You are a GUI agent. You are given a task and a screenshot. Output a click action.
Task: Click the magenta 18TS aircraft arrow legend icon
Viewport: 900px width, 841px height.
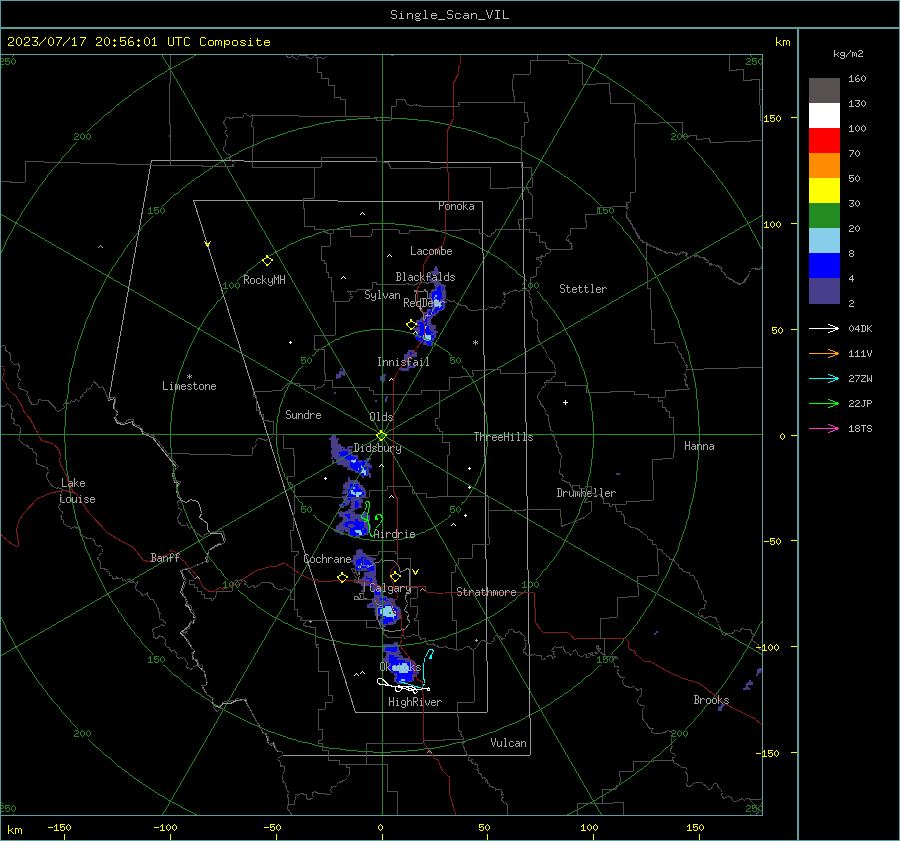tap(824, 429)
